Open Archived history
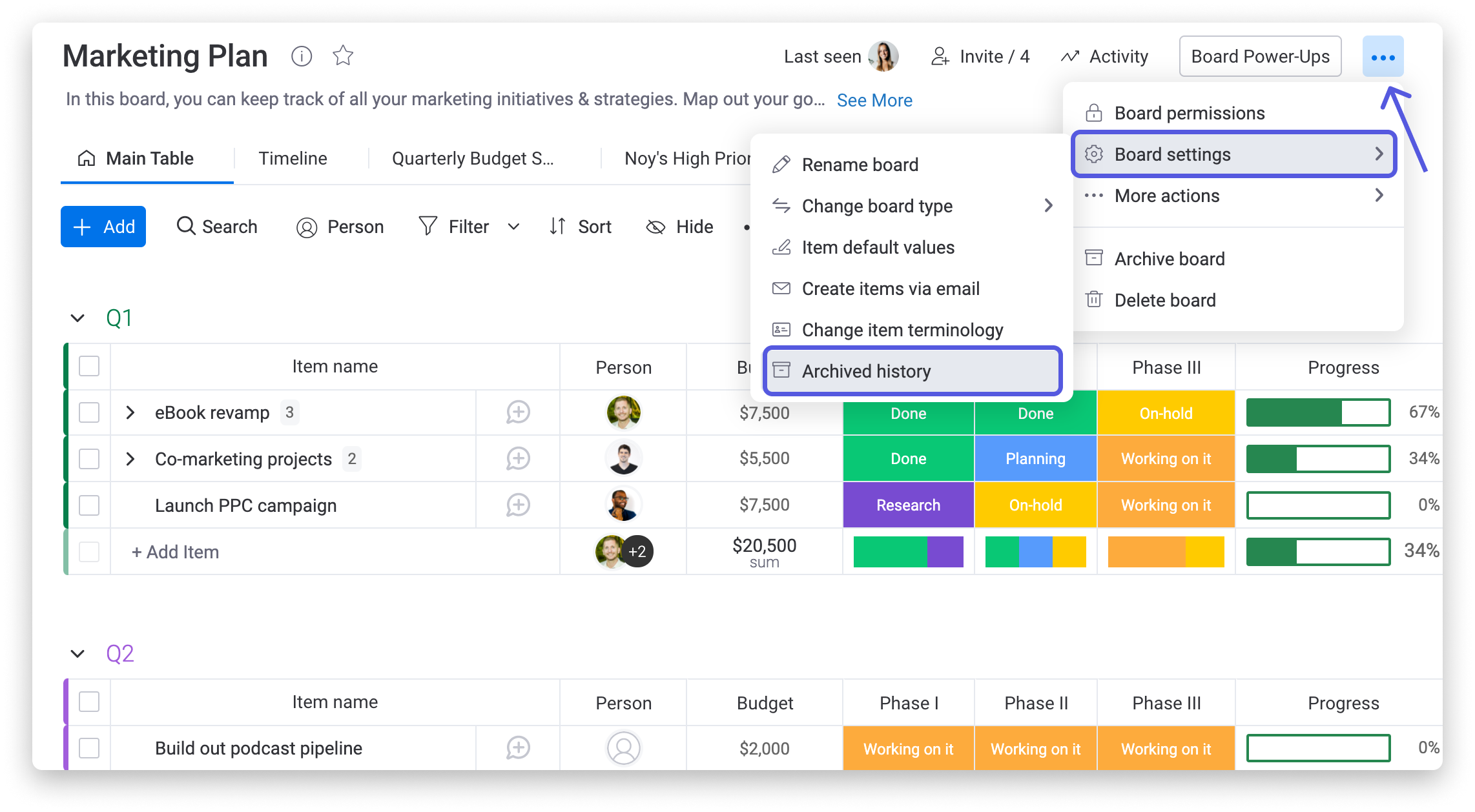Screen dimensions: 1475x812 click(912, 371)
